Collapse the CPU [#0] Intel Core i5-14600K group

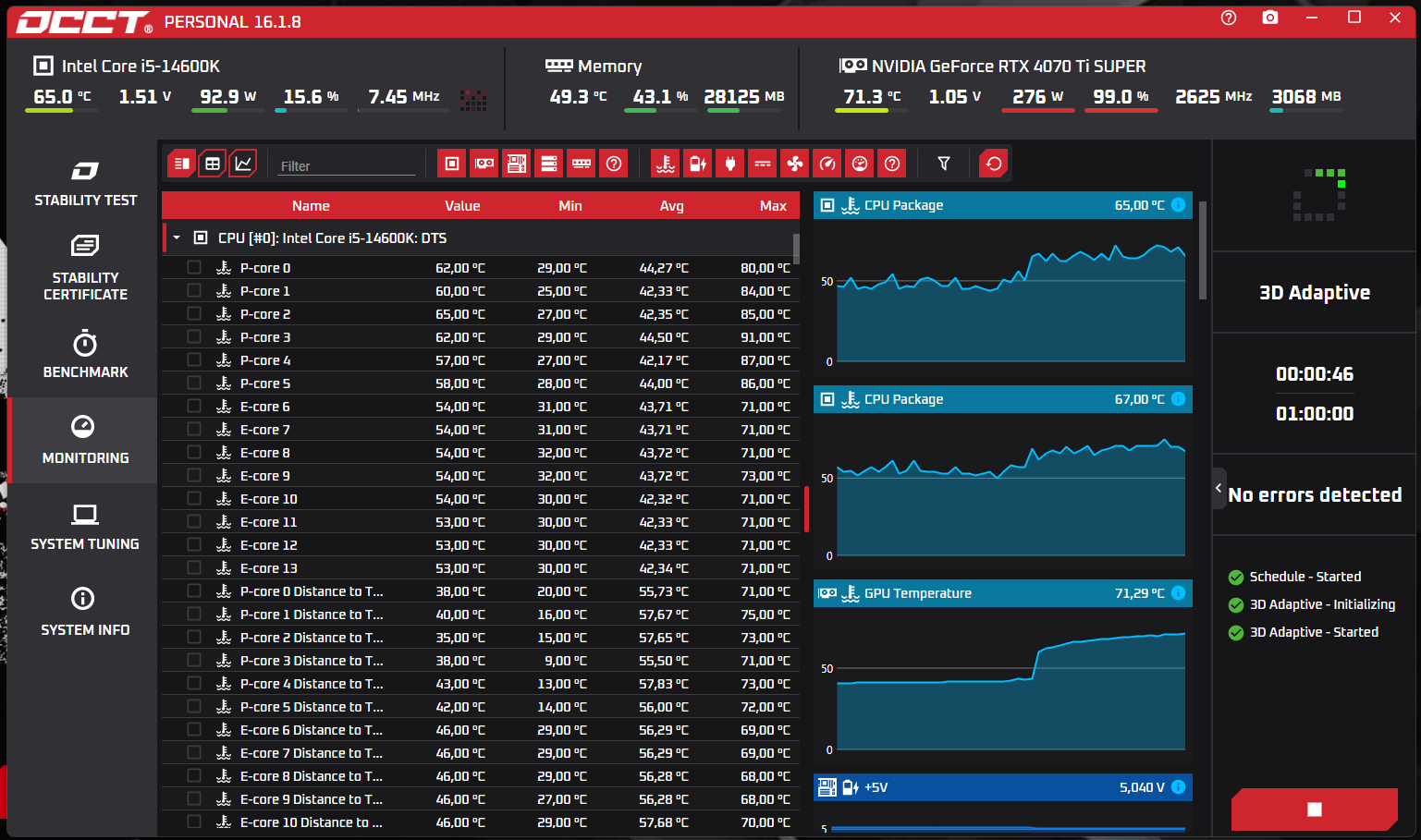[177, 237]
